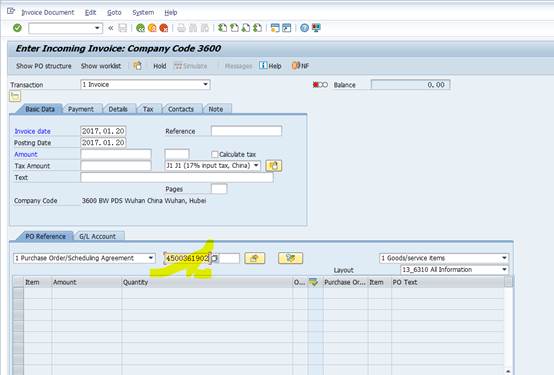This screenshot has height=375, width=554.
Task: Click the yellow icon button beside tax code
Action: point(274,165)
